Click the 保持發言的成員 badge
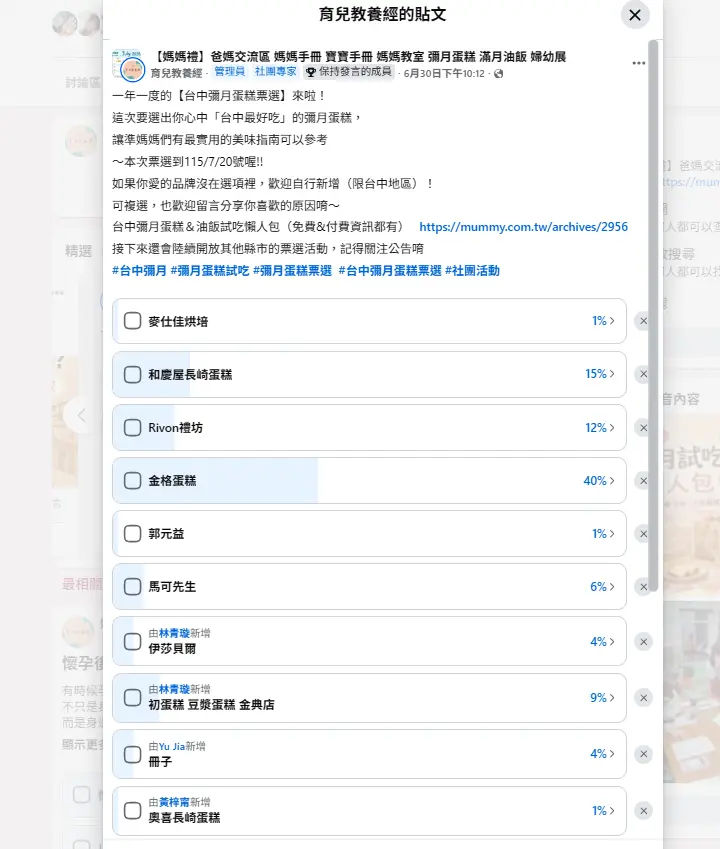This screenshot has height=849, width=720. tap(348, 71)
